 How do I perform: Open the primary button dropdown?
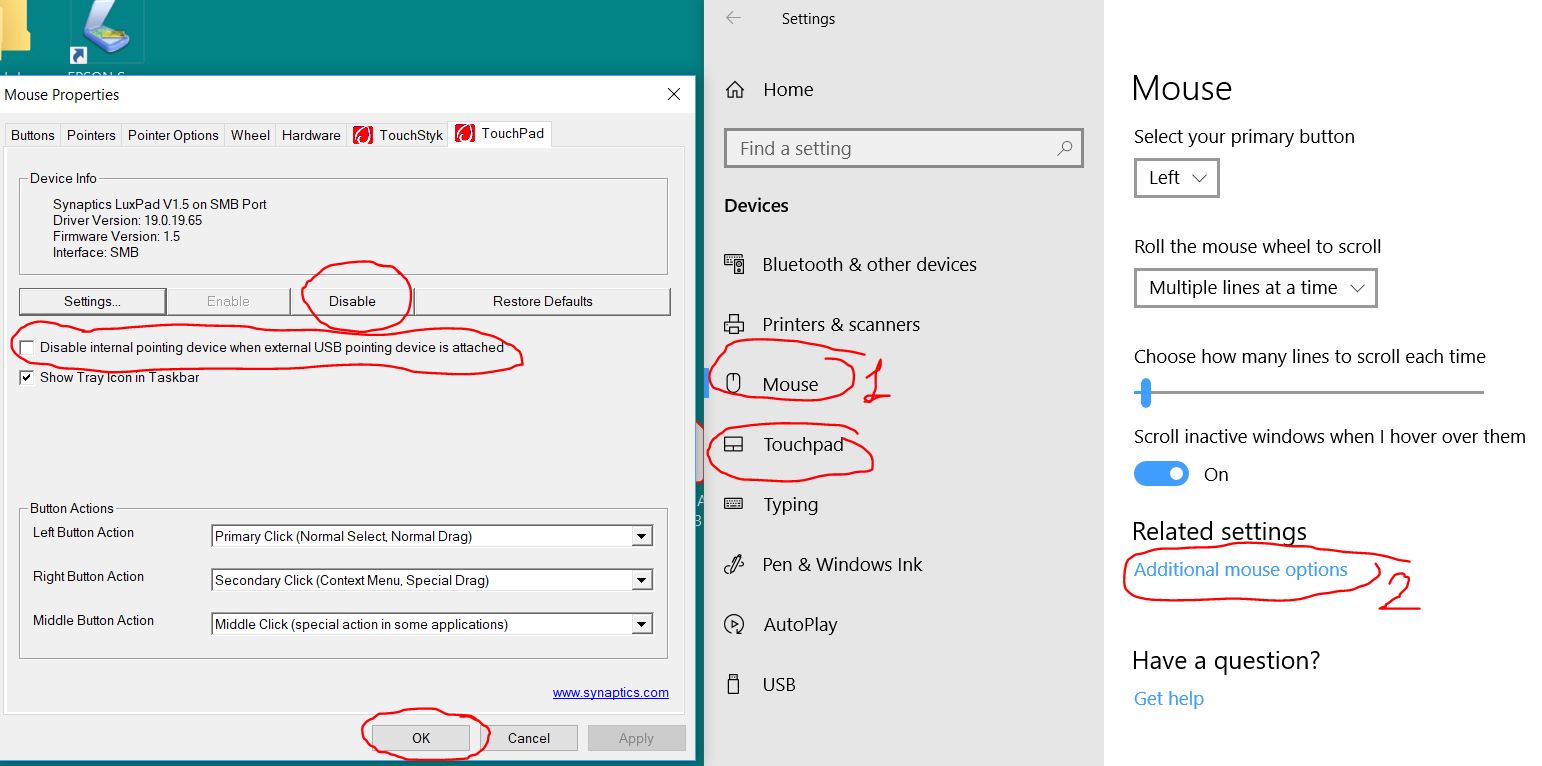[x=1176, y=178]
